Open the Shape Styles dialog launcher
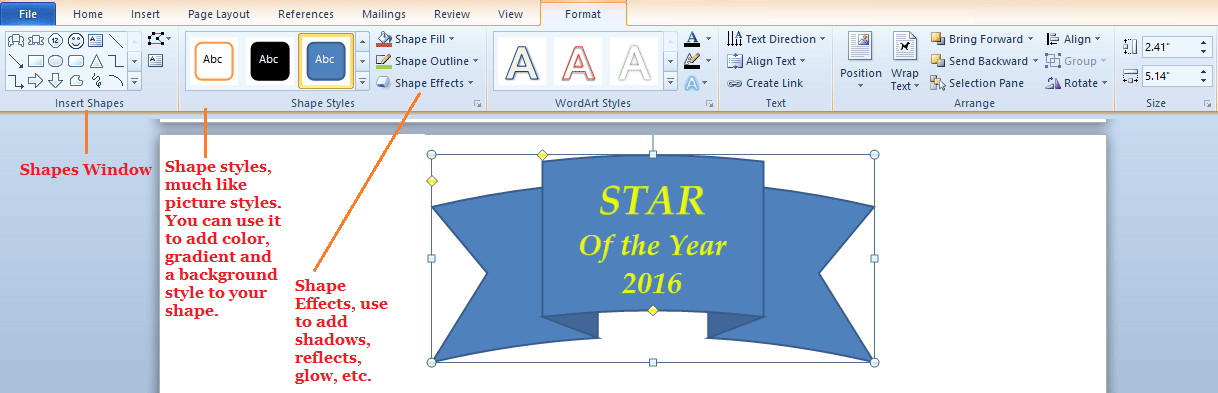Image resolution: width=1218 pixels, height=393 pixels. (x=478, y=104)
